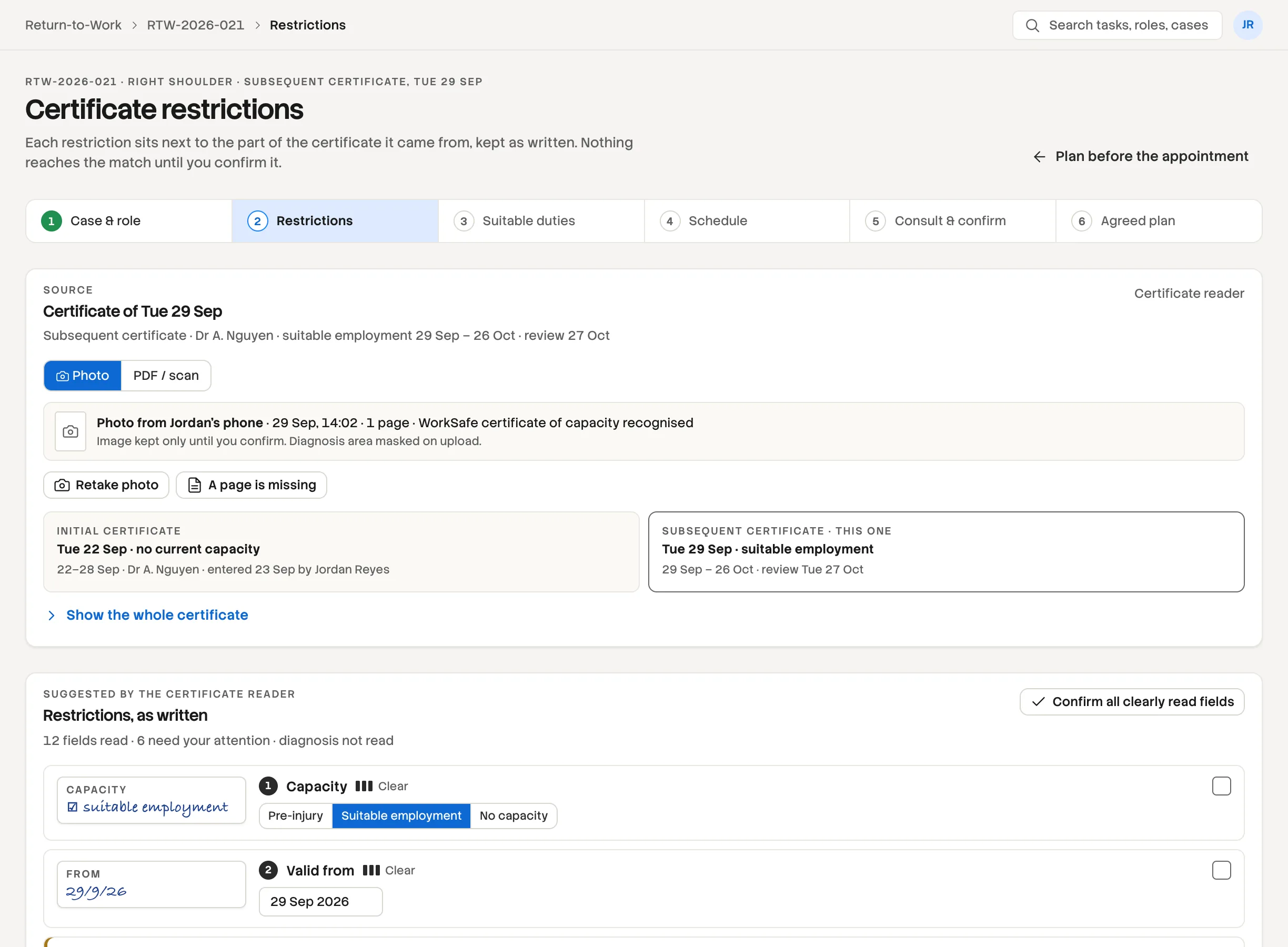1288x947 pixels.
Task: Tick the Valid from confirm checkbox
Action: tap(1222, 870)
